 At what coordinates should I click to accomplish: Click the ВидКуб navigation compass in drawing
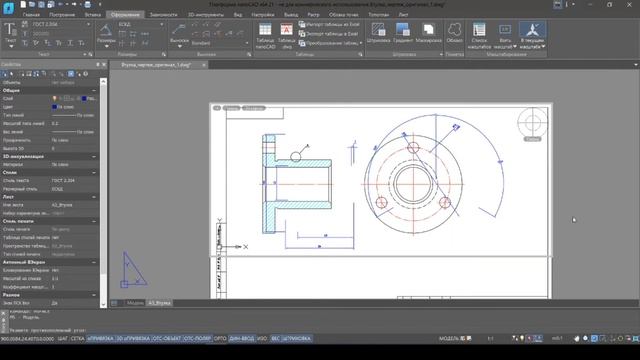(532, 122)
